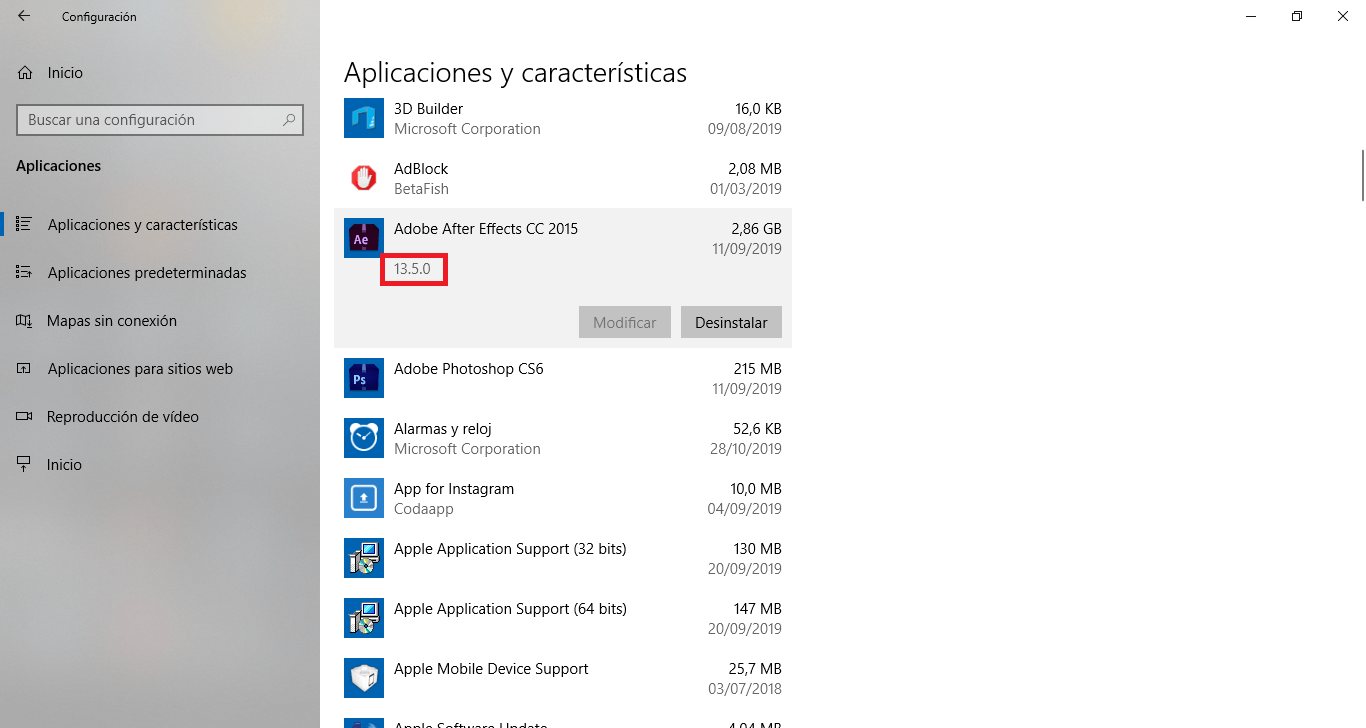Select Apple Application Support (64 bits) name
The image size is (1366, 728).
point(510,609)
